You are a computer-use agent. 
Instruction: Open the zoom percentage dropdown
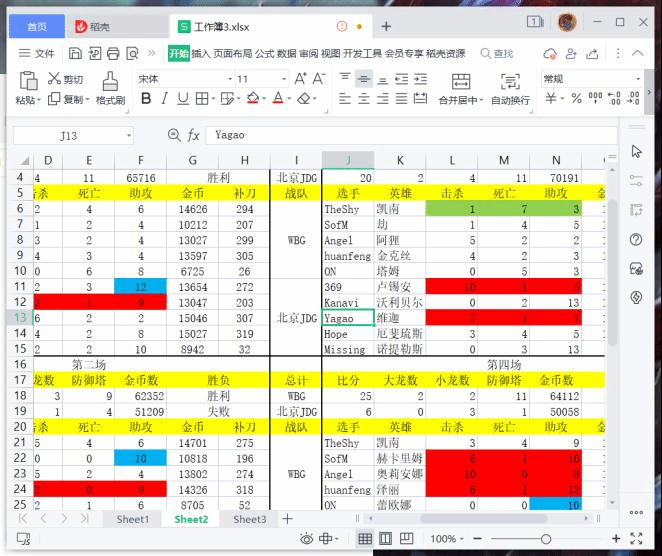click(x=461, y=539)
